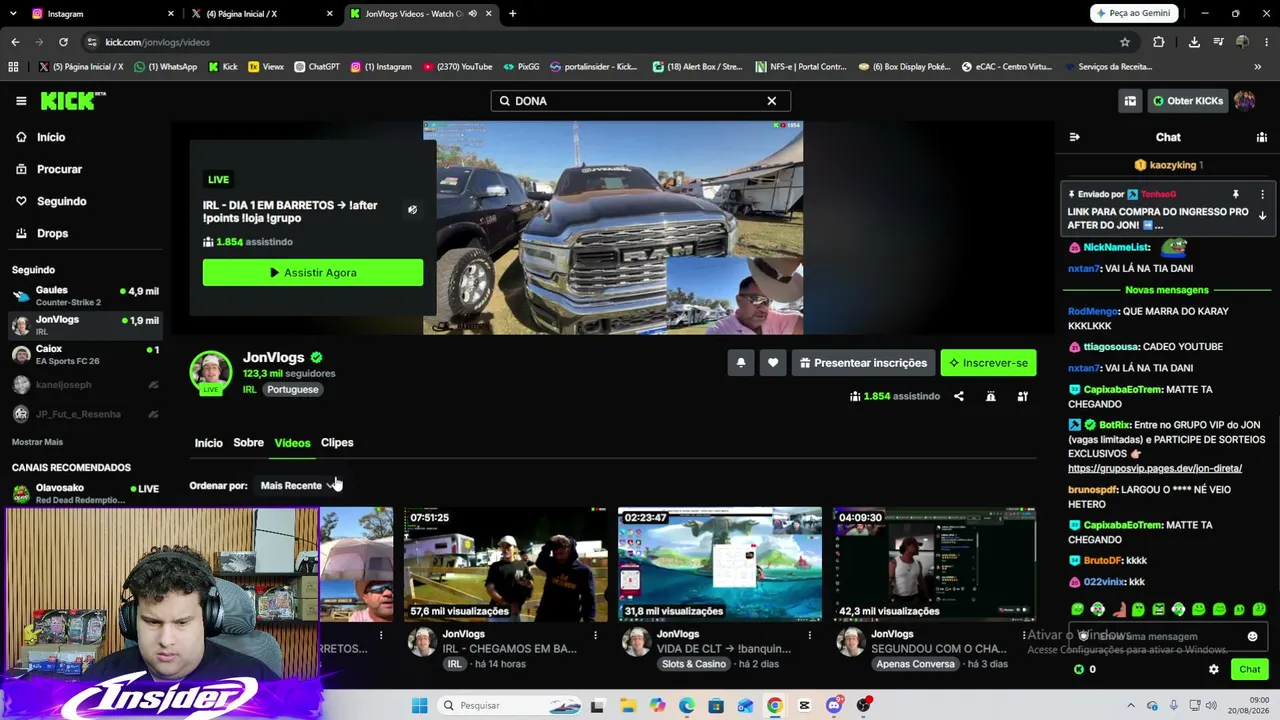
Task: Click the Apenas Conversa category tag
Action: [x=915, y=664]
